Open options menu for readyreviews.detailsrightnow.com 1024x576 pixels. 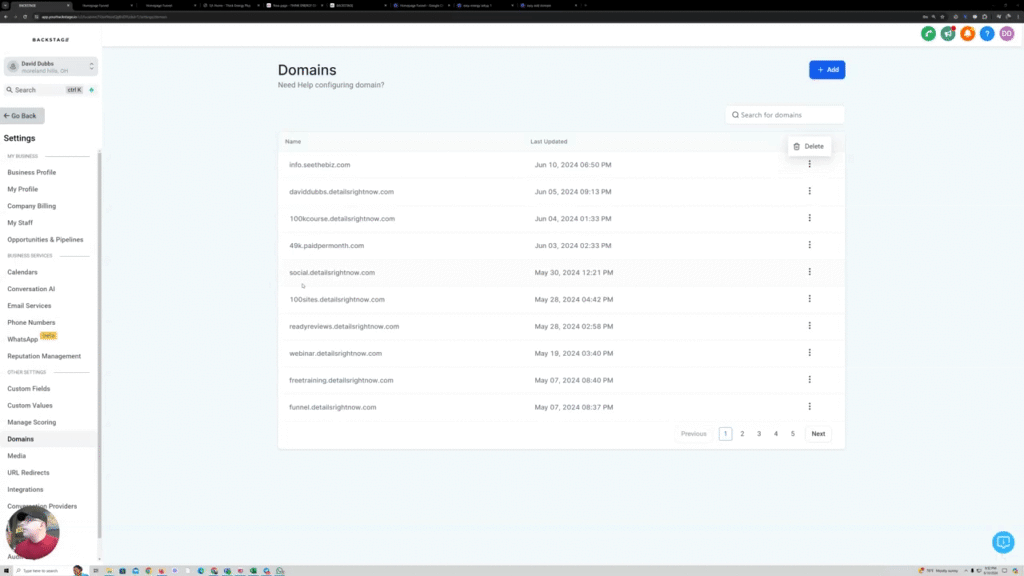point(809,326)
